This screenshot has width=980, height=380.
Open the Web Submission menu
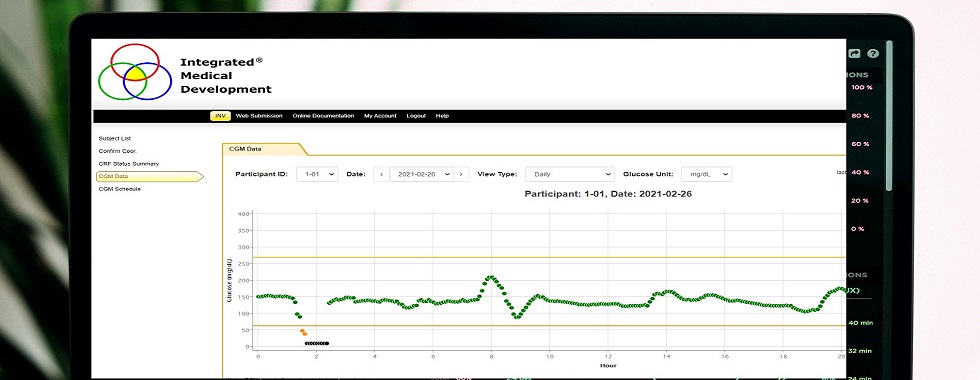[x=259, y=116]
